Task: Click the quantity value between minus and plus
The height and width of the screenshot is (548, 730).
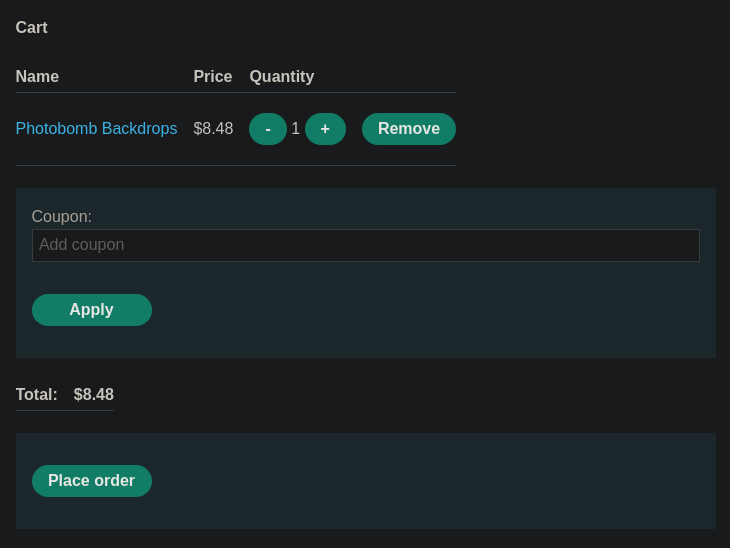Action: point(296,129)
